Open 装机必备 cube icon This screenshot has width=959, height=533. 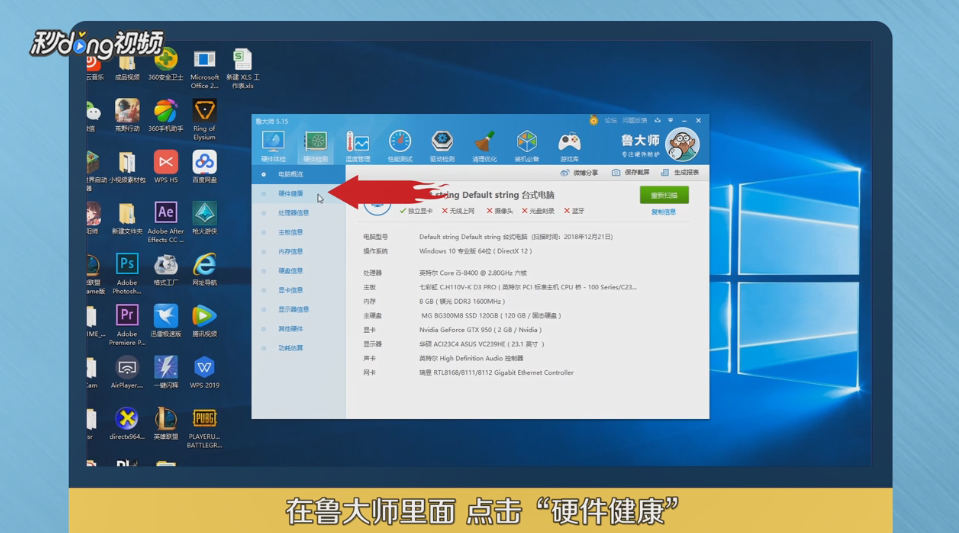tap(527, 146)
